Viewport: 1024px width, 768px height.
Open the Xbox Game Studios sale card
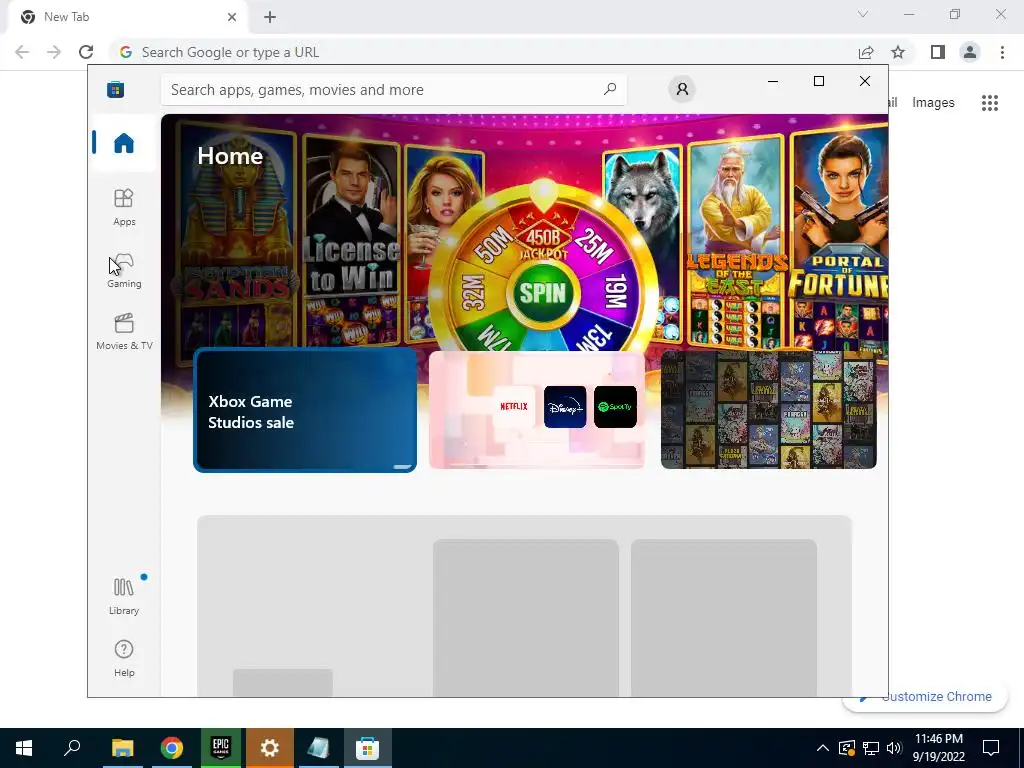tap(305, 410)
